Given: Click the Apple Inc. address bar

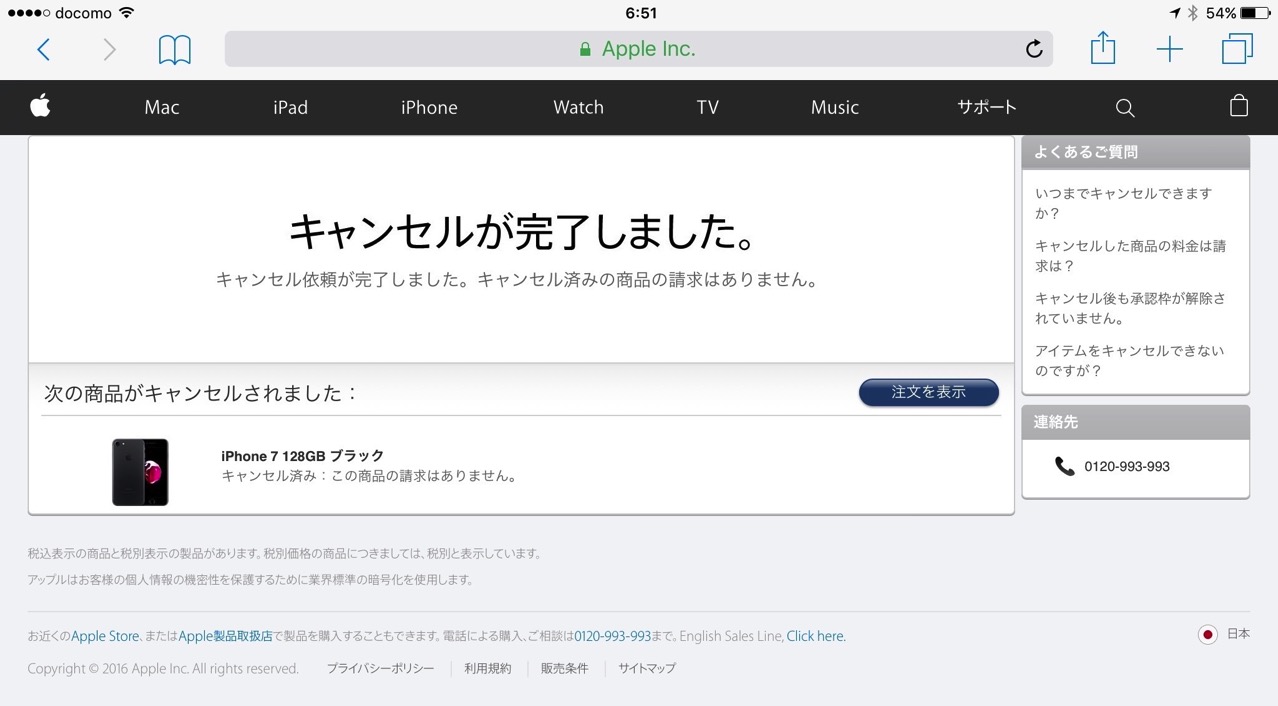Looking at the screenshot, I should click(638, 49).
